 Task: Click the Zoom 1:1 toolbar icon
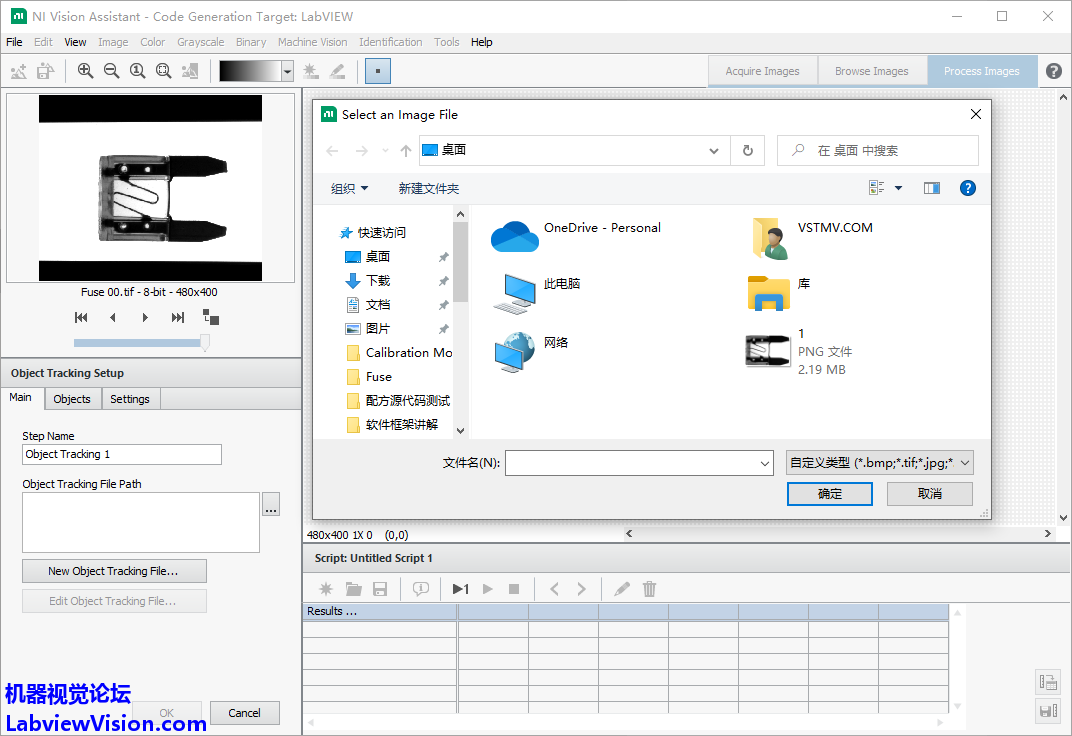(137, 71)
